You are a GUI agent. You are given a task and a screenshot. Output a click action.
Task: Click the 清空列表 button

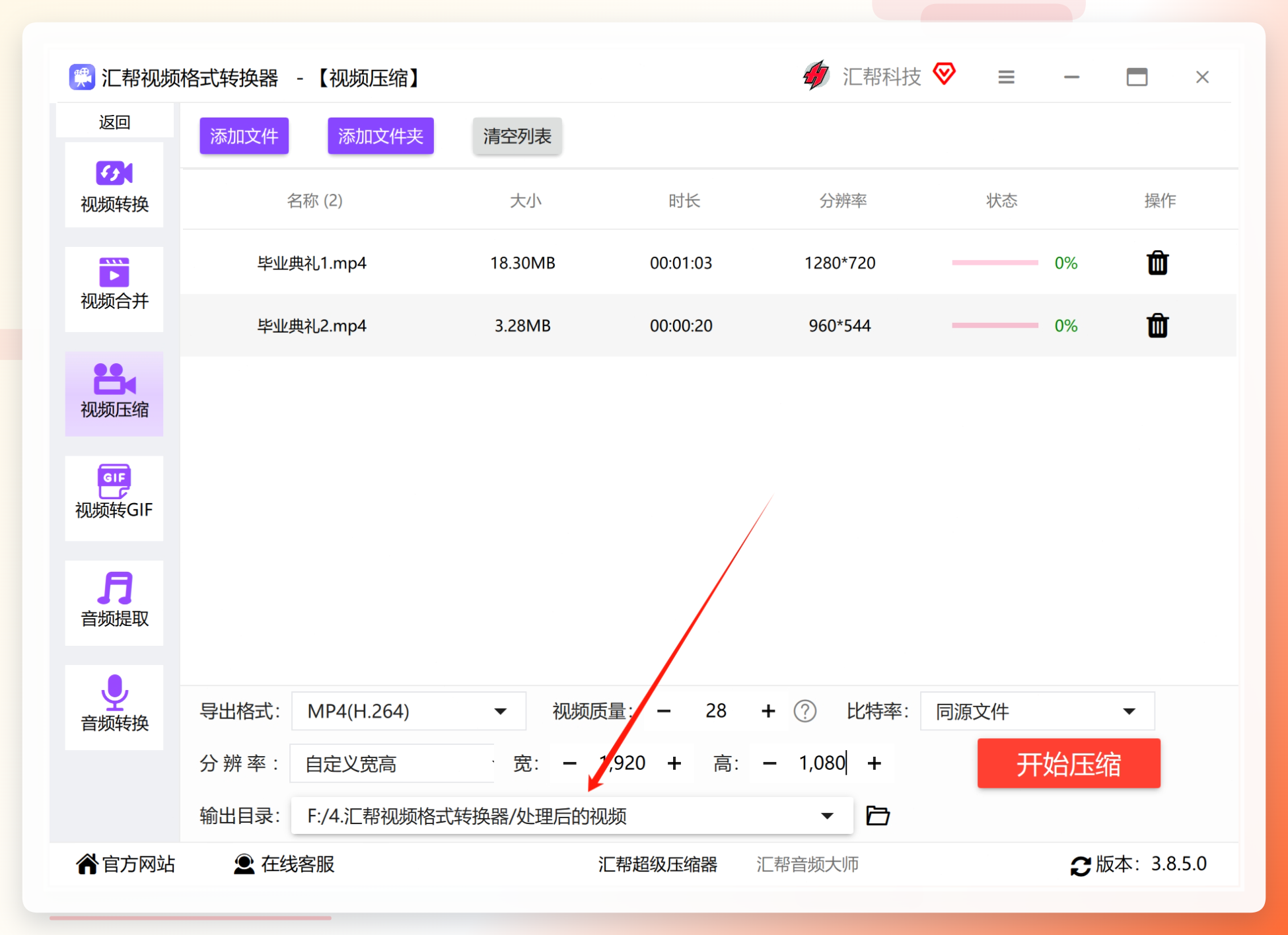517,136
